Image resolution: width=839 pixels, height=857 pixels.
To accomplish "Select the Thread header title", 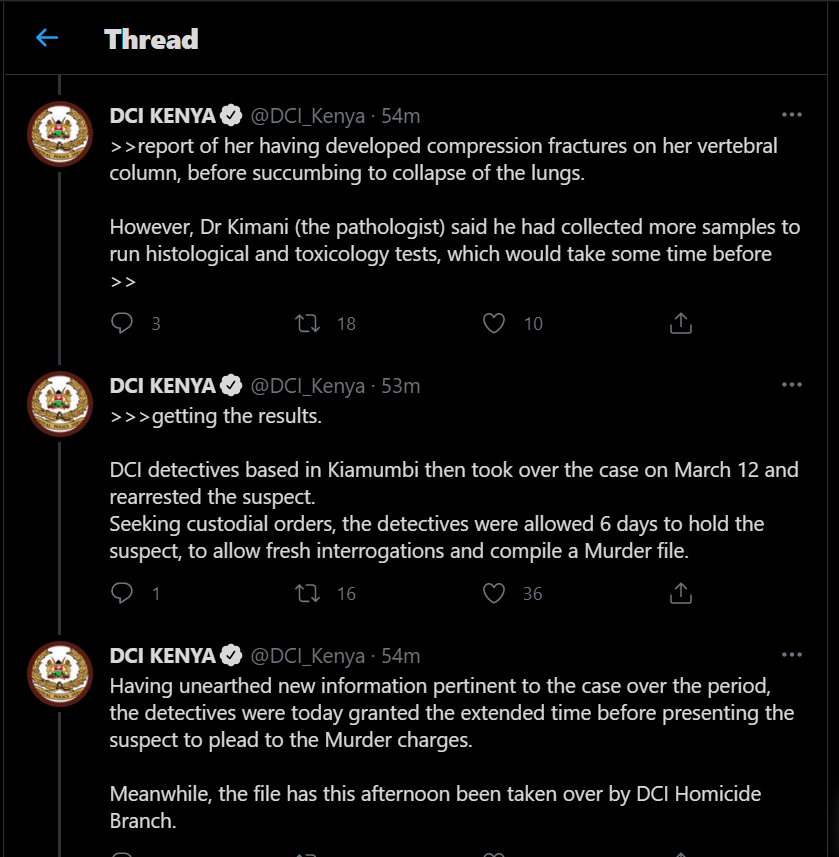I will (150, 39).
